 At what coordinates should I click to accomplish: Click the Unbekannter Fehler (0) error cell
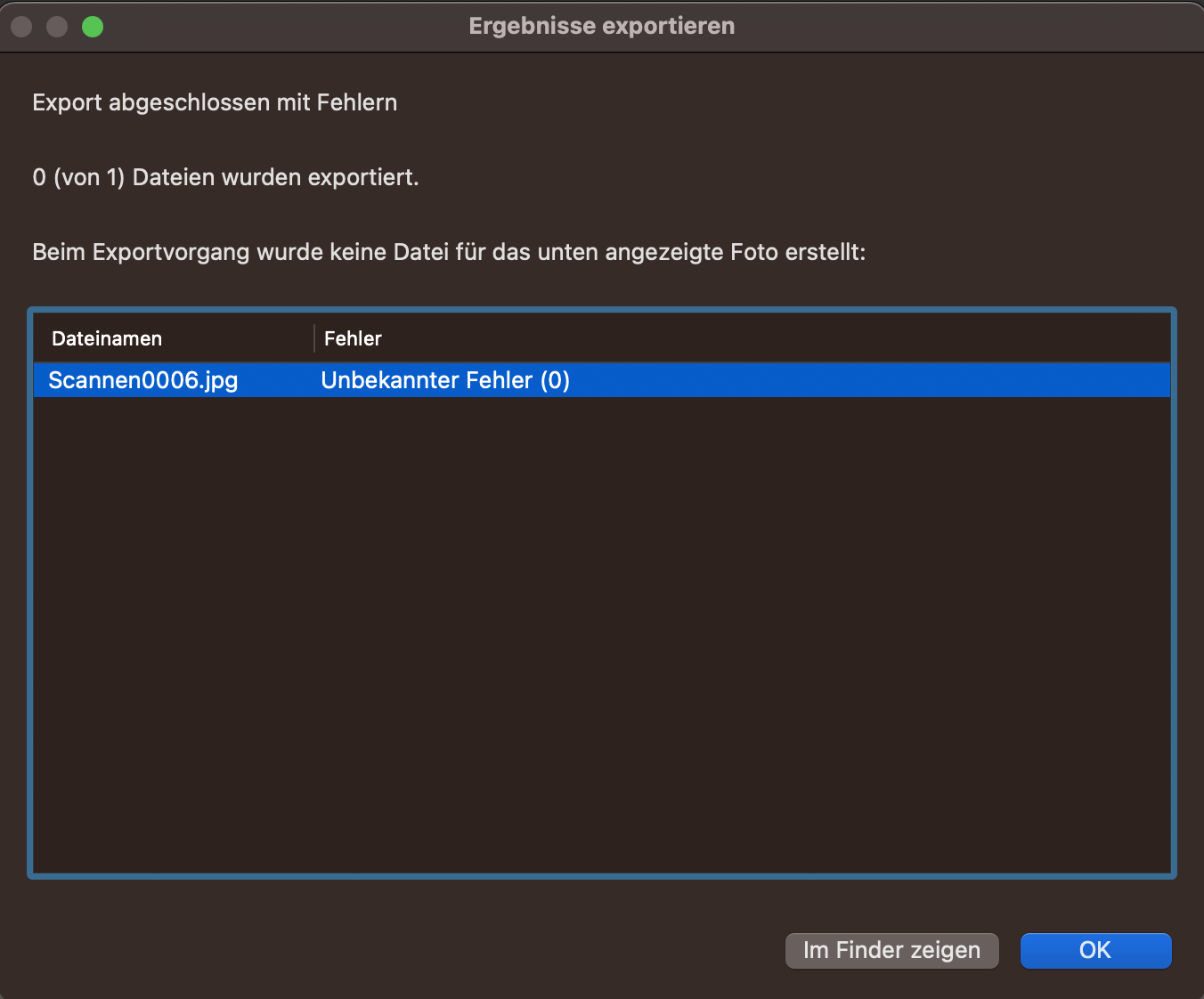(445, 380)
